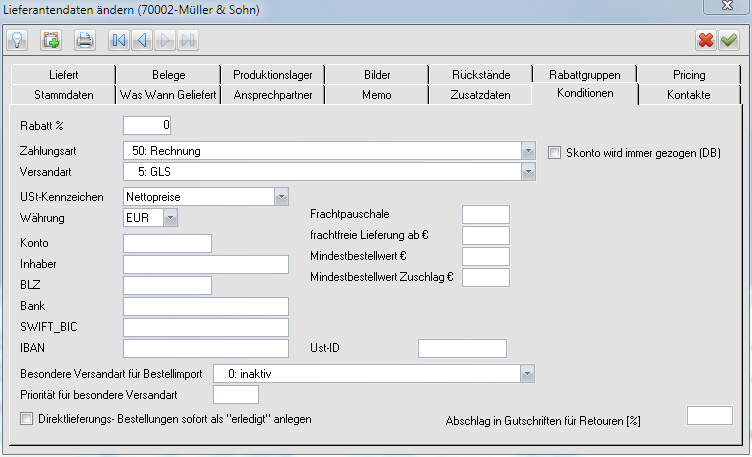
Task: Open the Zahlungsart dropdown
Action: 528,151
